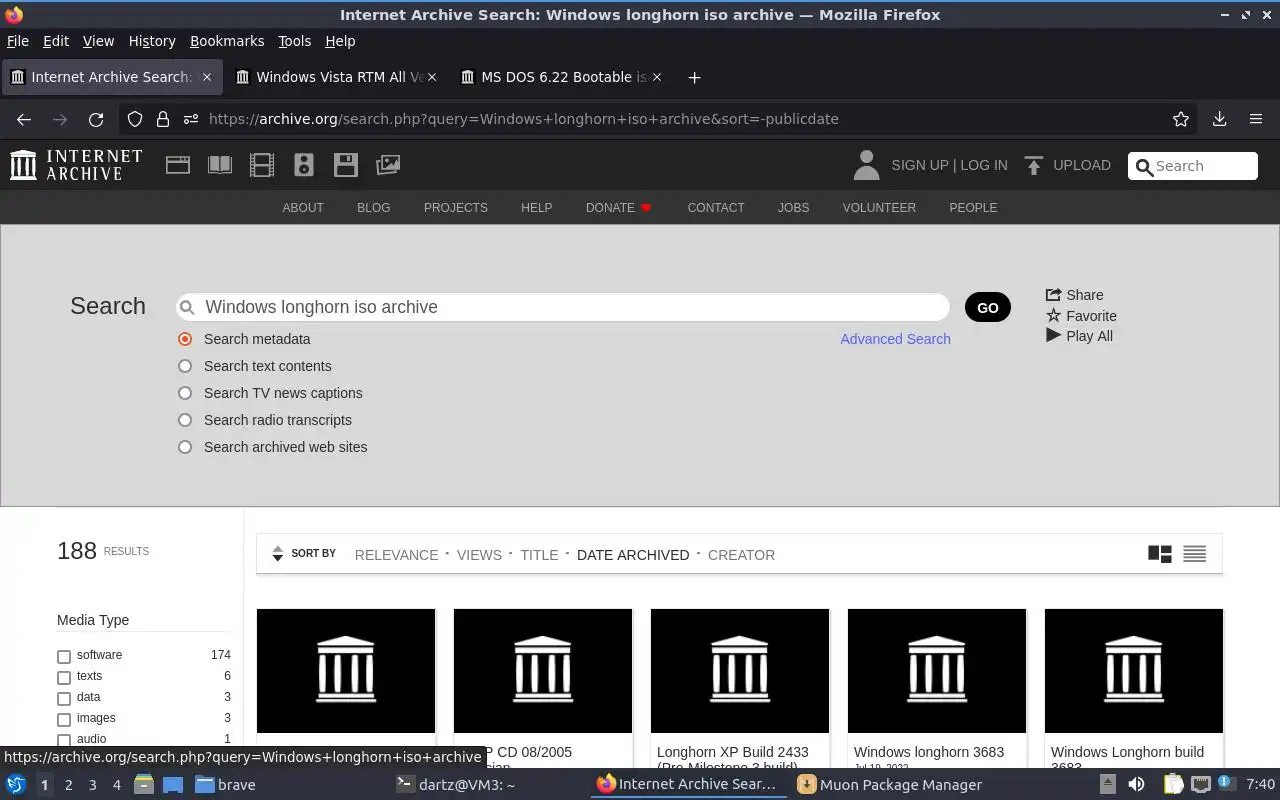This screenshot has width=1280, height=800.
Task: Open Longhorn XP Build 2433 thumbnail
Action: (740, 671)
